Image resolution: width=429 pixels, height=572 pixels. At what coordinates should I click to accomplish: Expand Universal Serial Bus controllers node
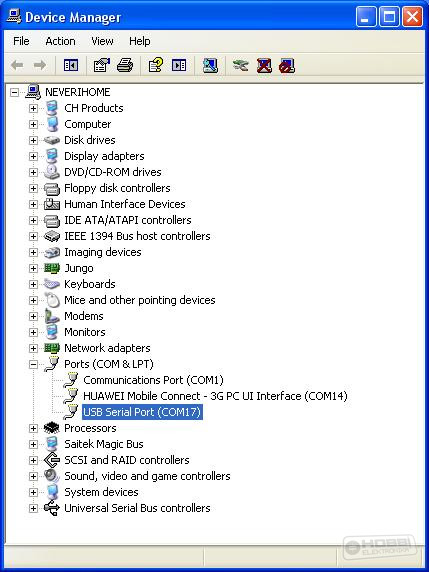tap(33, 508)
